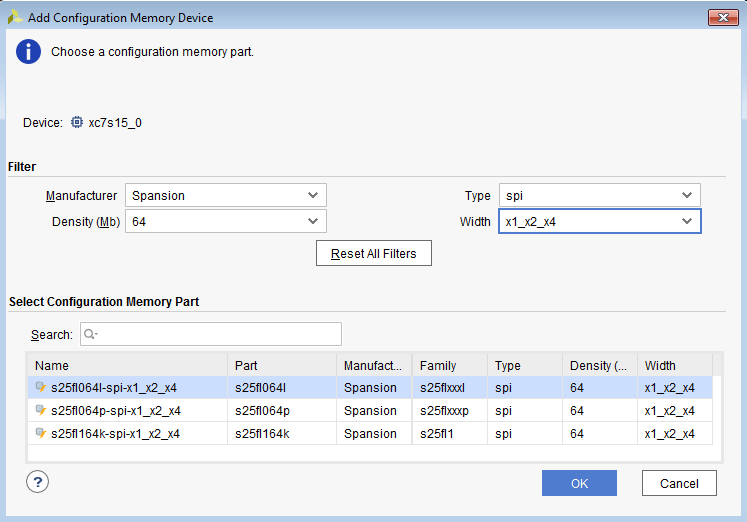The height and width of the screenshot is (522, 747).
Task: Close the Add Configuration Memory Device dialog
Action: point(723,17)
